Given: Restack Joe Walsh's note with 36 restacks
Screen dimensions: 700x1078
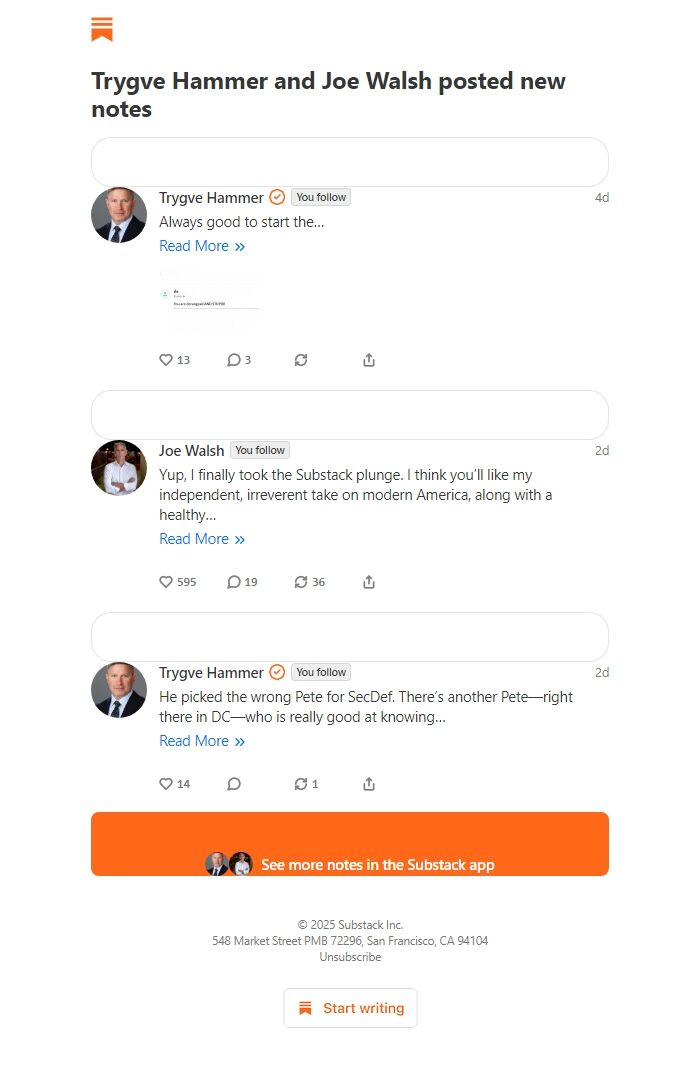Looking at the screenshot, I should 309,582.
